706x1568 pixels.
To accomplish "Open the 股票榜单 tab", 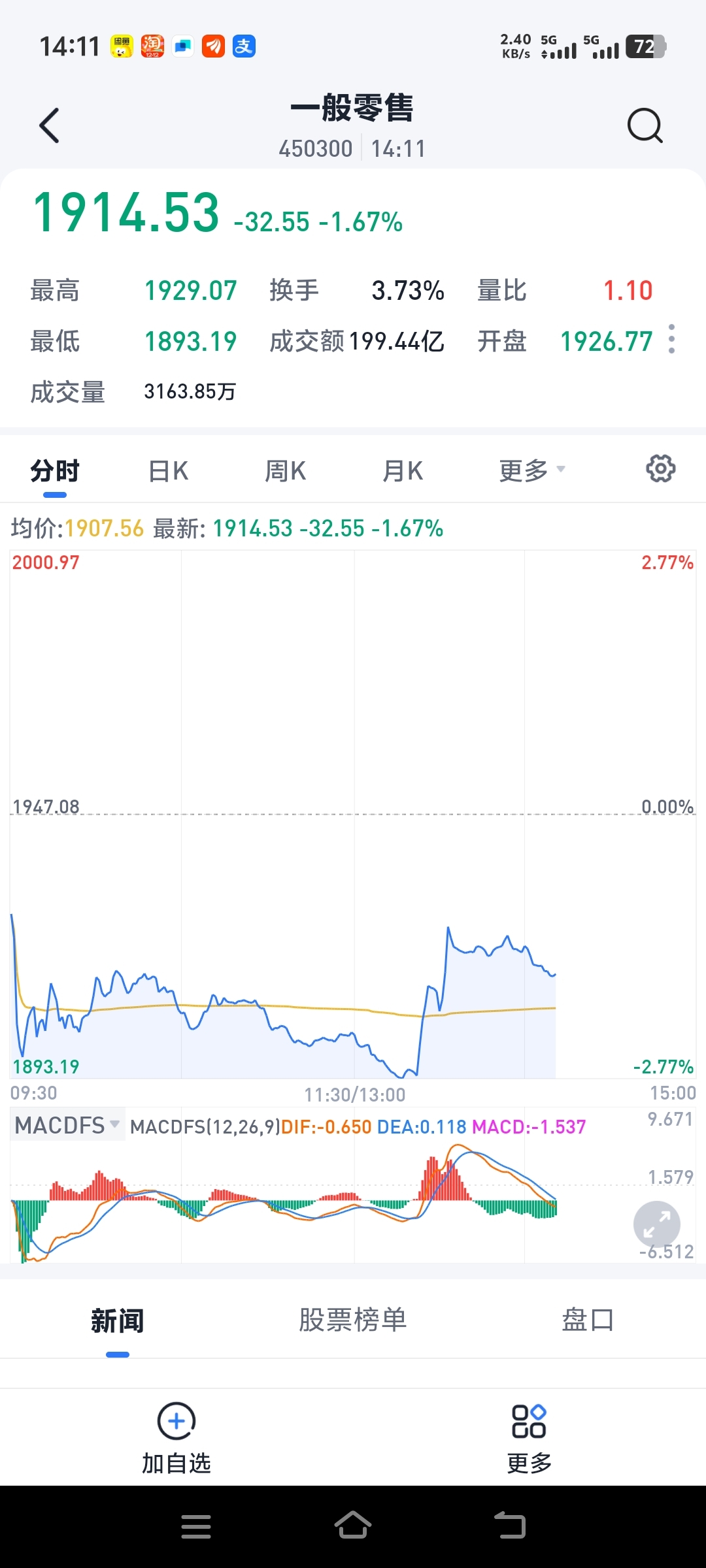I will pyautogui.click(x=353, y=1320).
